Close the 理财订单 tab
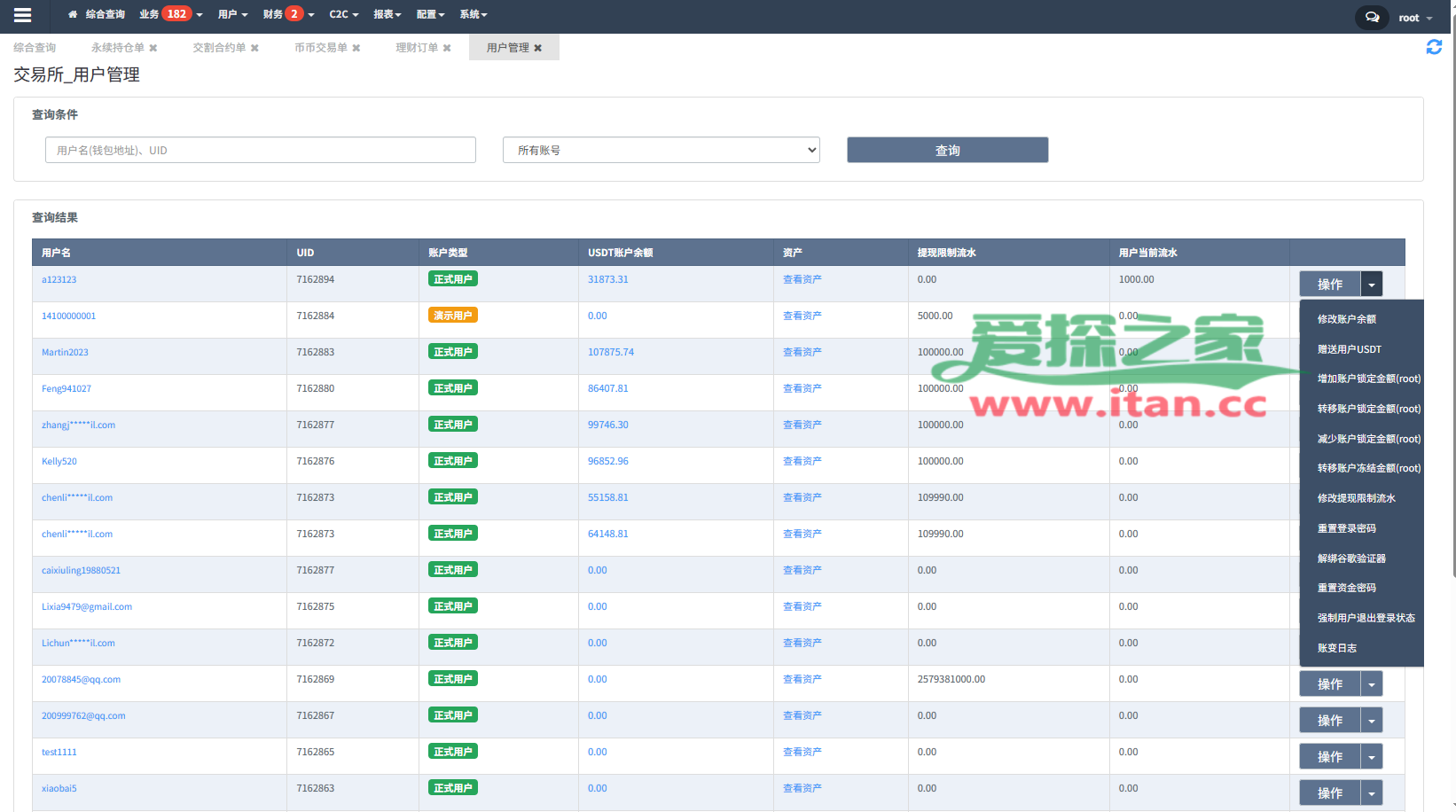1456x812 pixels. tap(447, 48)
